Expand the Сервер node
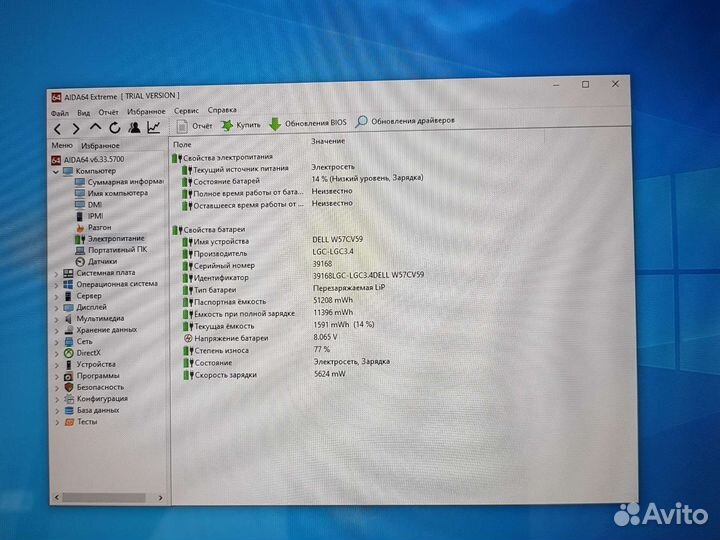720x540 pixels. click(56, 297)
